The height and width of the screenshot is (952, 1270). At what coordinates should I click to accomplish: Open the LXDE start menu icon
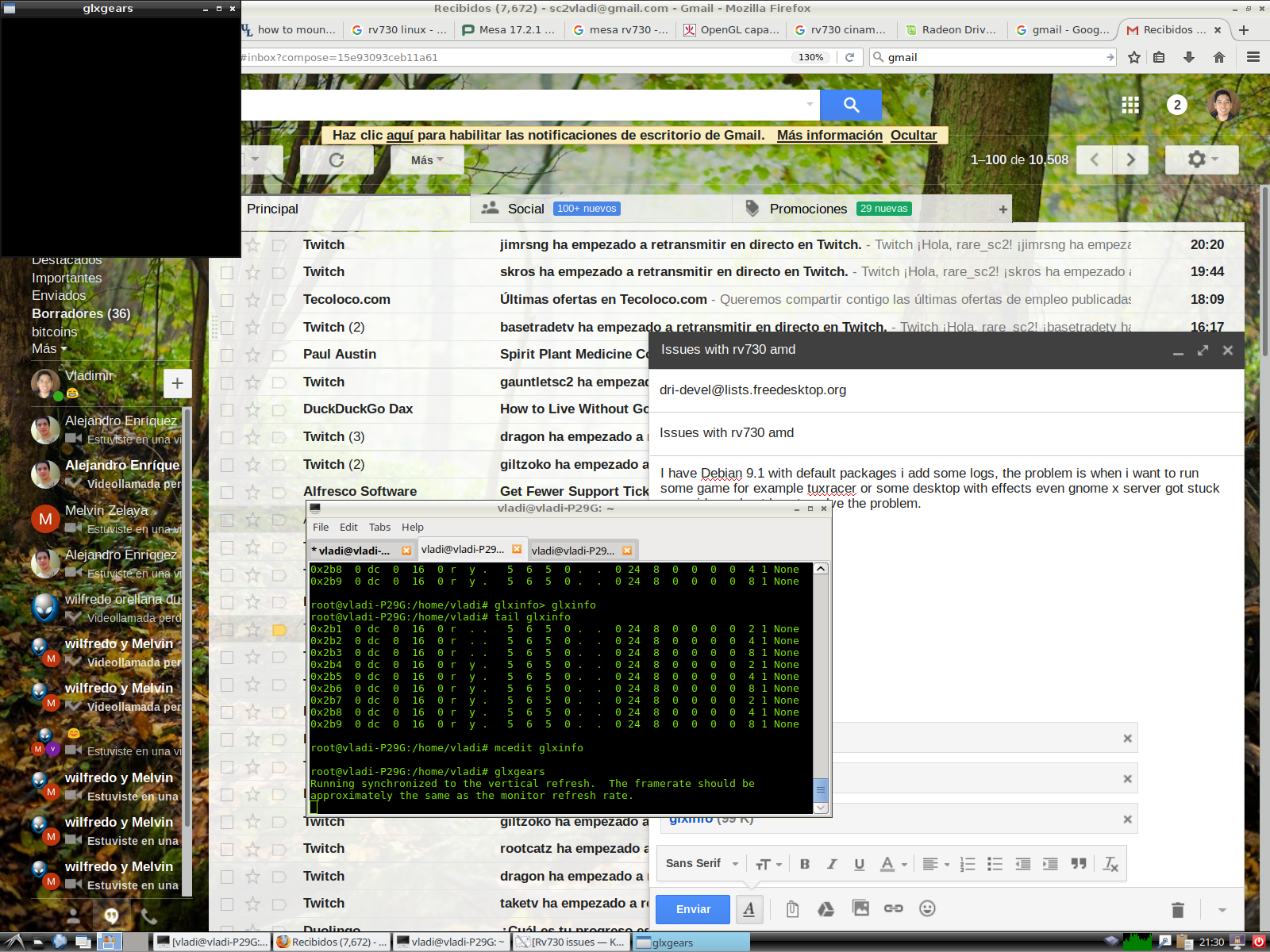(14, 942)
